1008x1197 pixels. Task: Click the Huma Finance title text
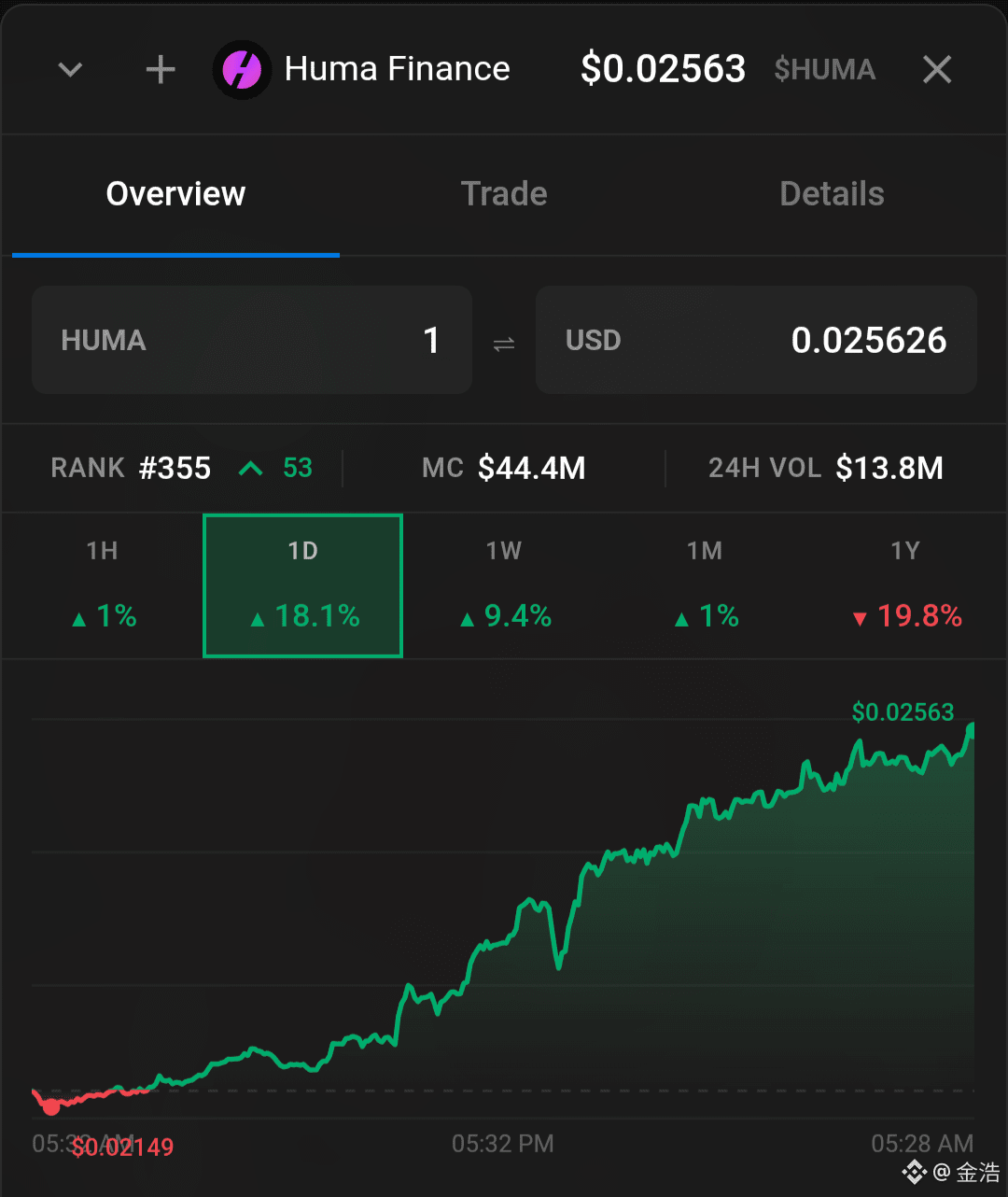tap(398, 69)
